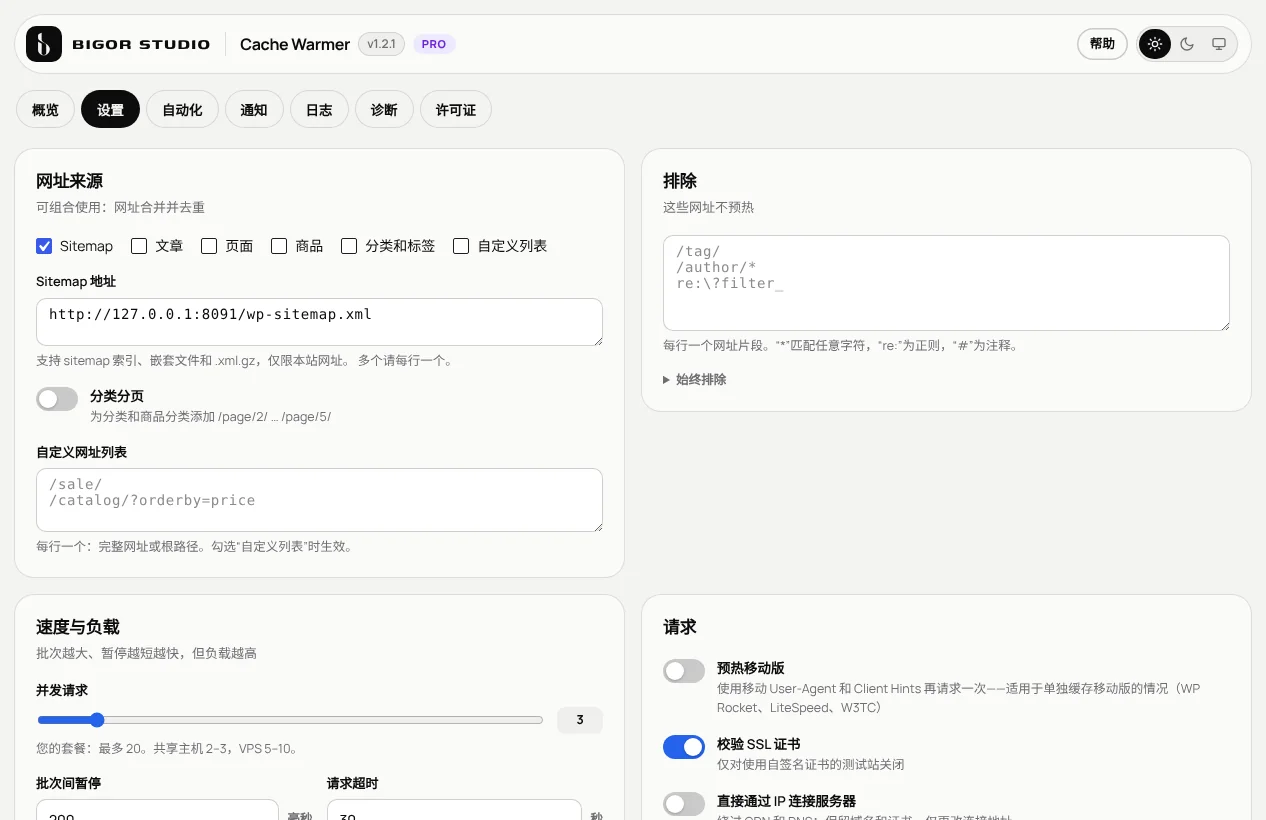Click the 请求超时 input field
Viewport: 1266px width, 820px height.
tap(454, 810)
